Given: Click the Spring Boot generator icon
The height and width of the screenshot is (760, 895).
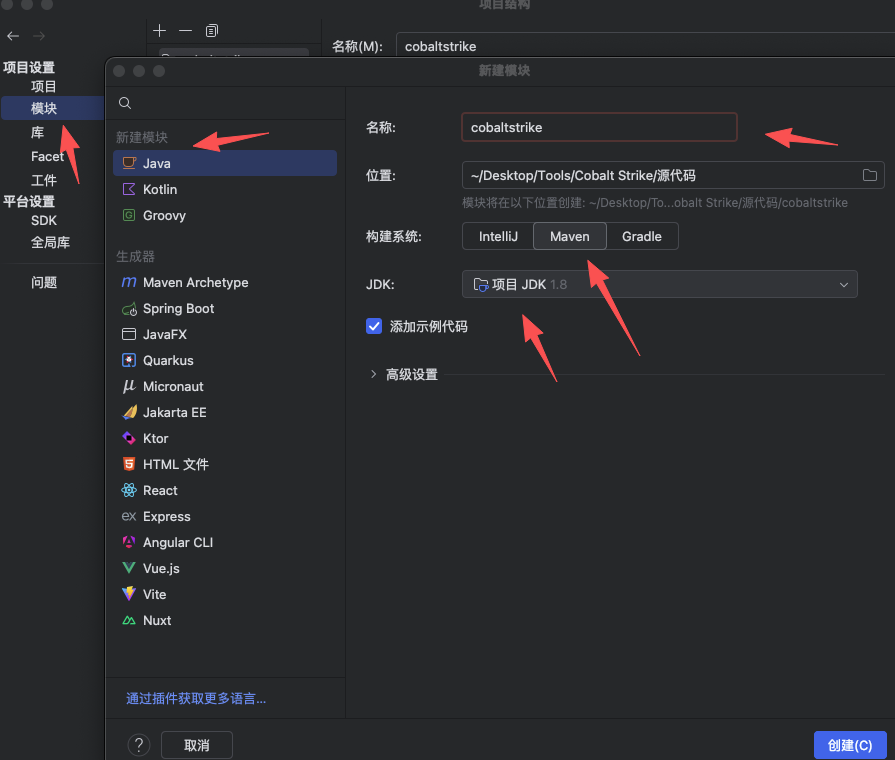Looking at the screenshot, I should (x=128, y=309).
